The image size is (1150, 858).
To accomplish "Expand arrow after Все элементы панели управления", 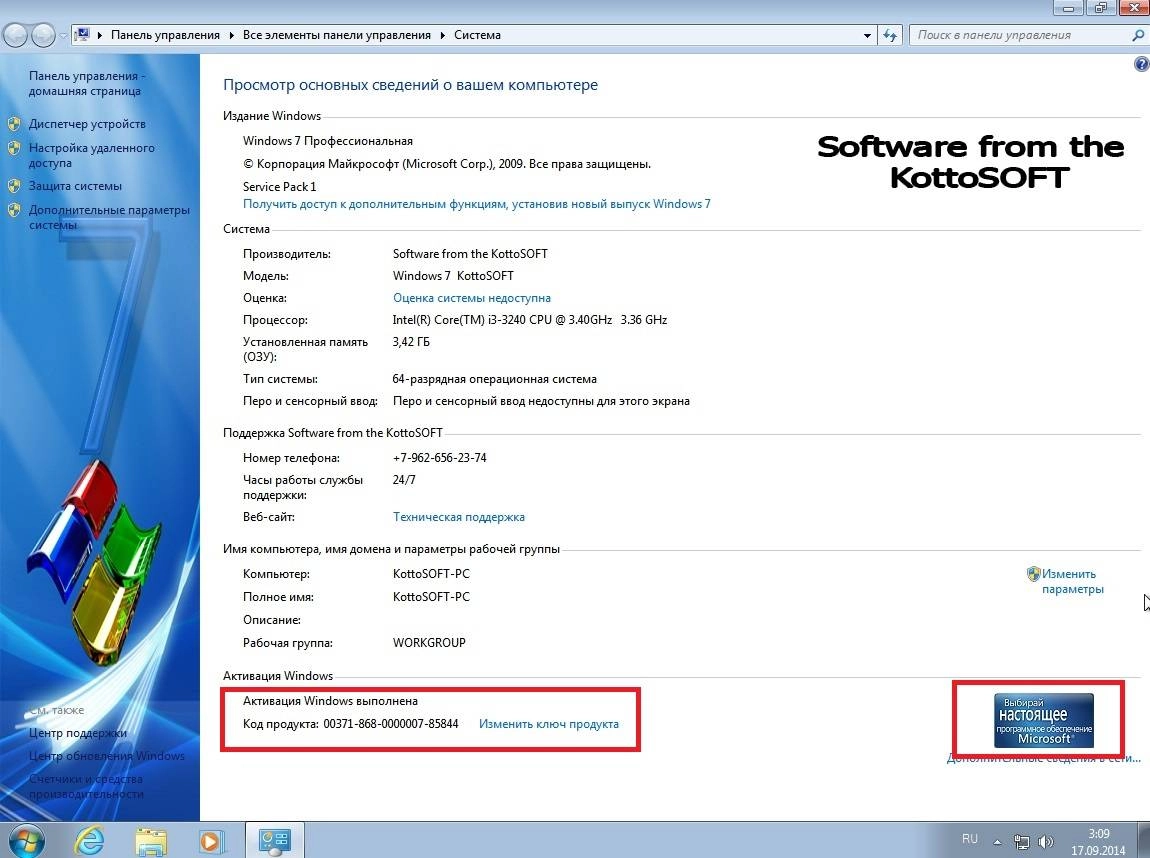I will click(x=442, y=35).
